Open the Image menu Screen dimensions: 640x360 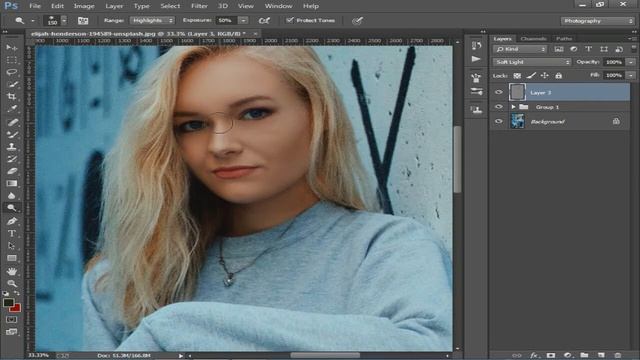point(84,6)
